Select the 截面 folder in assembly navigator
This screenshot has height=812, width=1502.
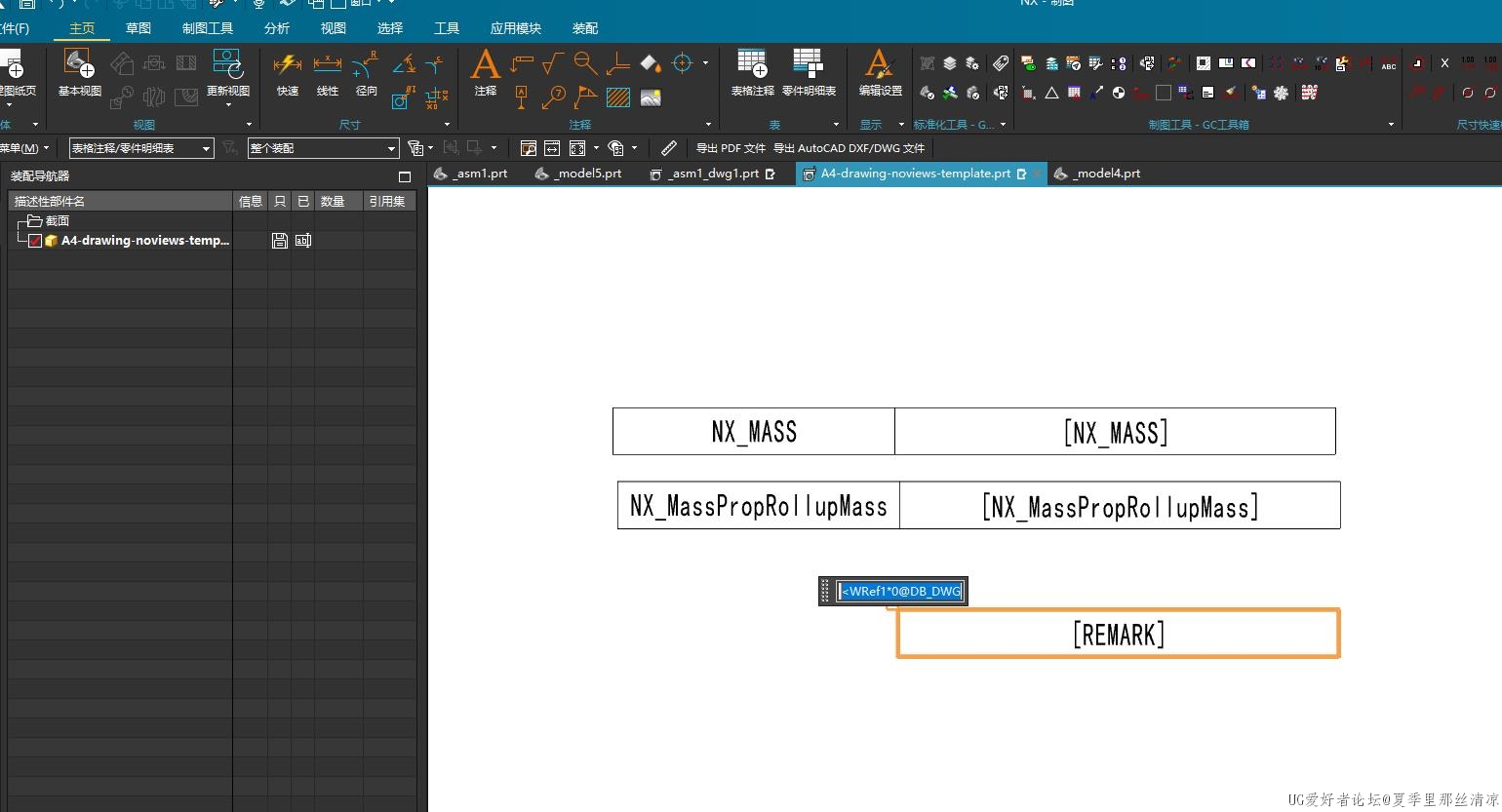(49, 221)
